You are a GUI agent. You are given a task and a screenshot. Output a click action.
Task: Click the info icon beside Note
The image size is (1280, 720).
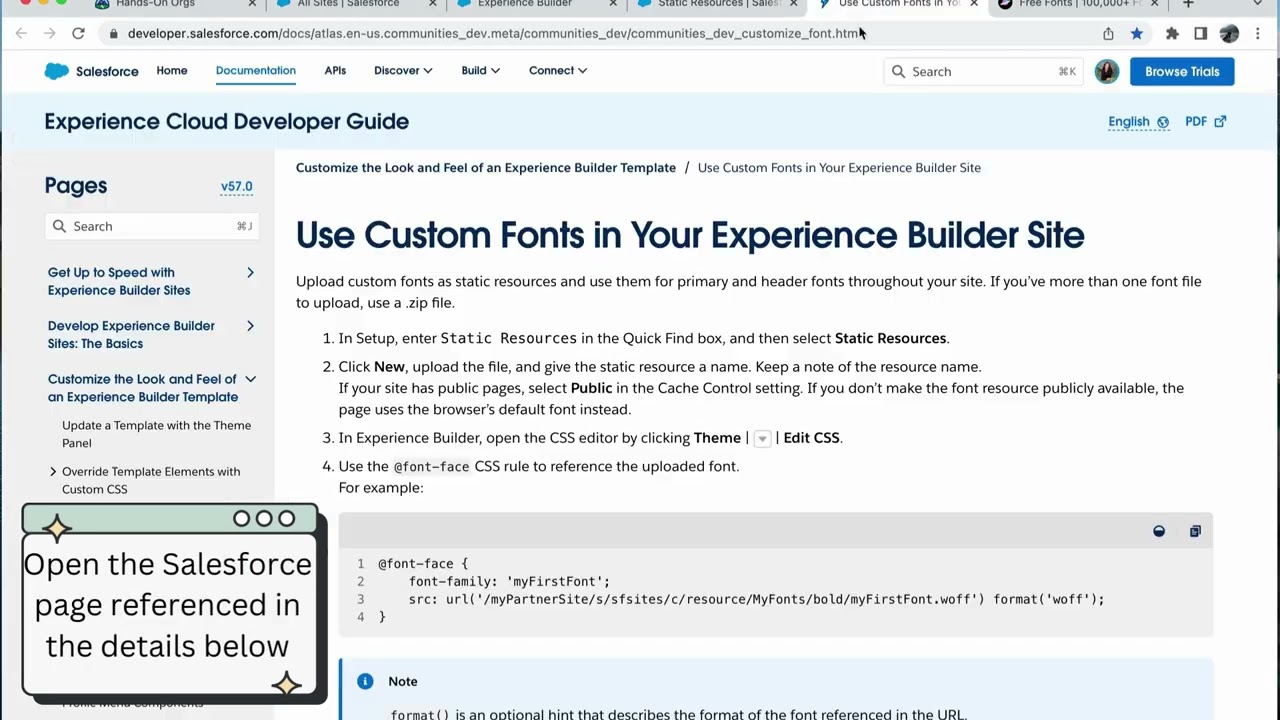tap(365, 681)
